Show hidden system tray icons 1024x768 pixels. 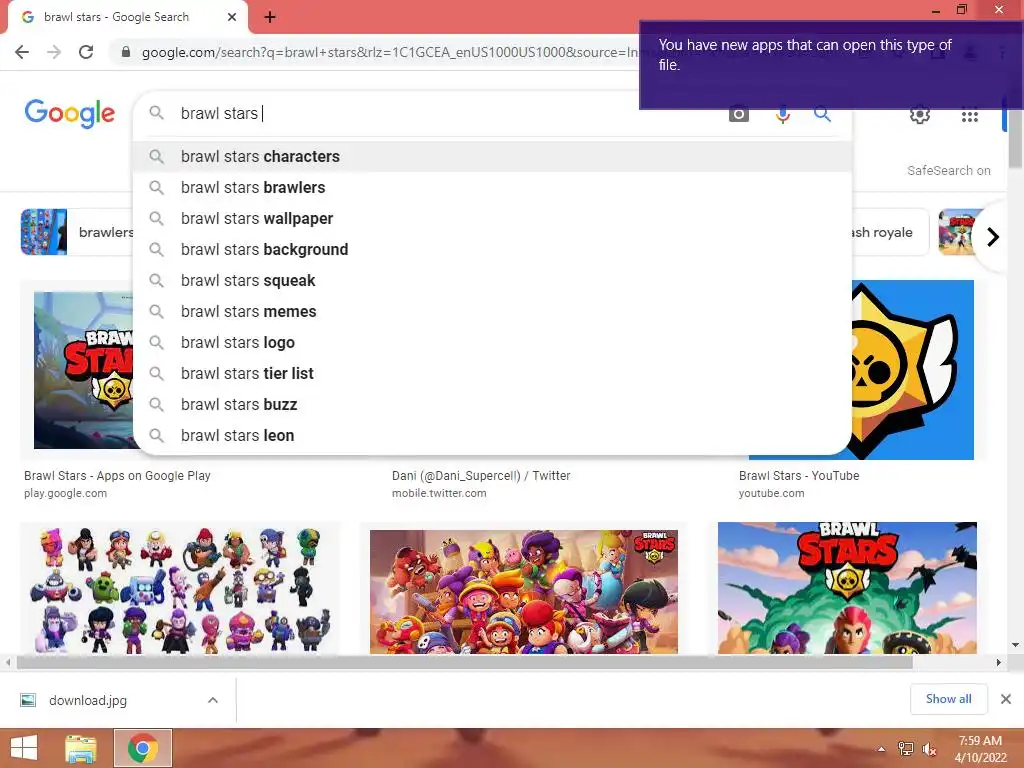882,749
